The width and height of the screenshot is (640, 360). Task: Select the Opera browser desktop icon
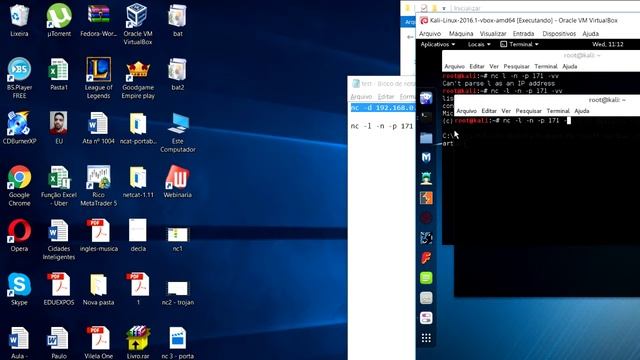(19, 235)
